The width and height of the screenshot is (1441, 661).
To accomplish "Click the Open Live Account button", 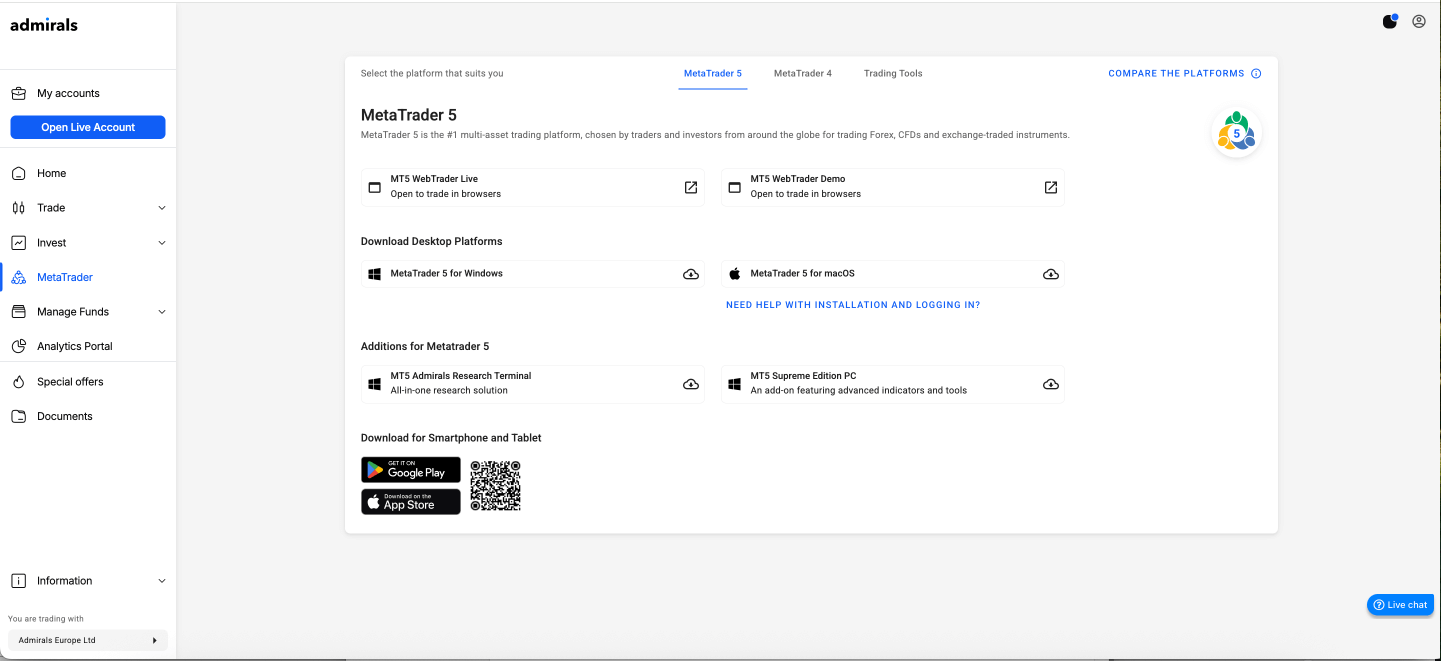I will pyautogui.click(x=88, y=127).
